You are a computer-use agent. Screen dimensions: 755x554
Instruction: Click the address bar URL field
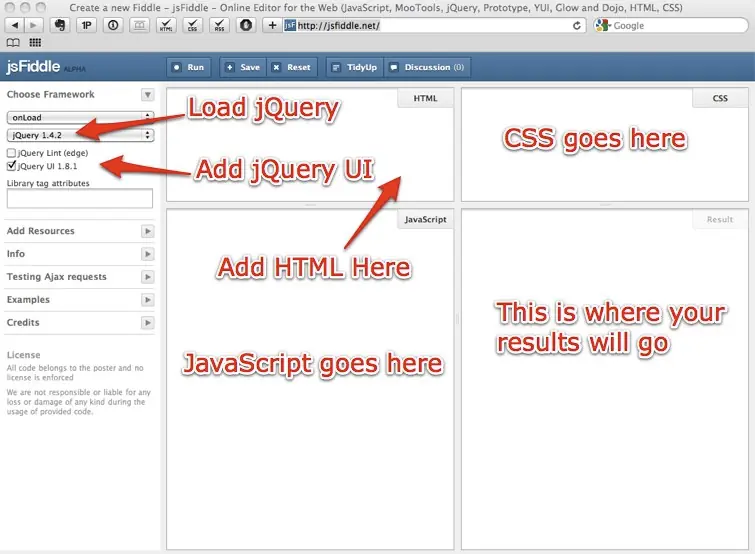[433, 26]
